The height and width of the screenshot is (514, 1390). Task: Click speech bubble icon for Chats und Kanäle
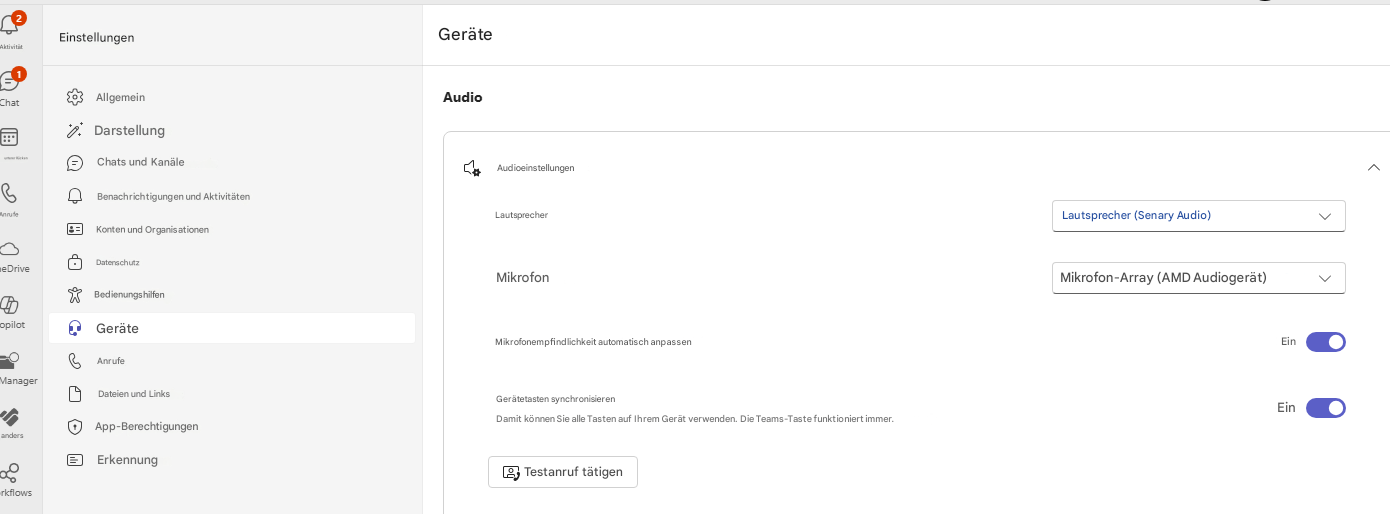pyautogui.click(x=75, y=162)
